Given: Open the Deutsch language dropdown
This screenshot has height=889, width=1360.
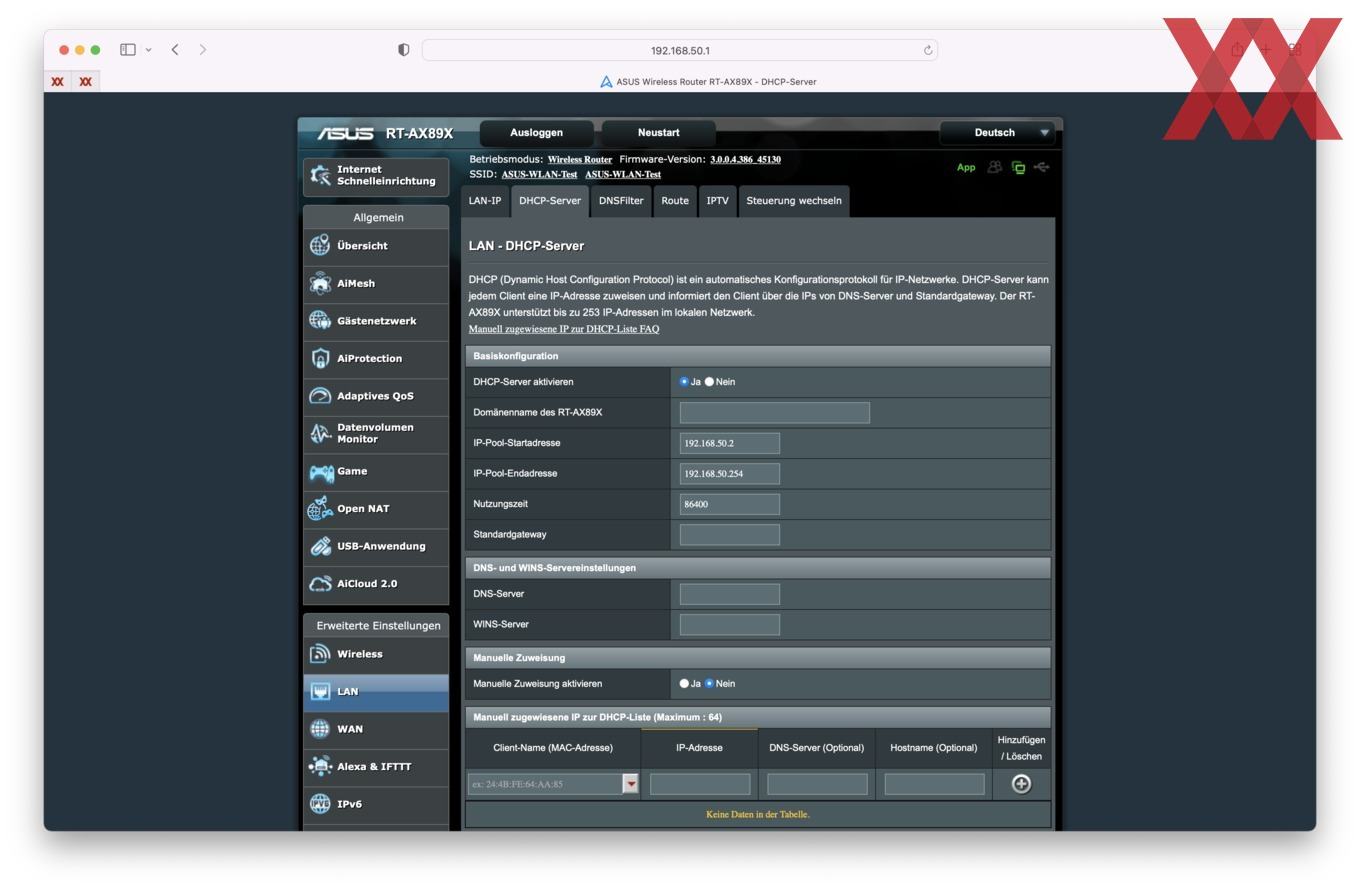Looking at the screenshot, I should 997,133.
